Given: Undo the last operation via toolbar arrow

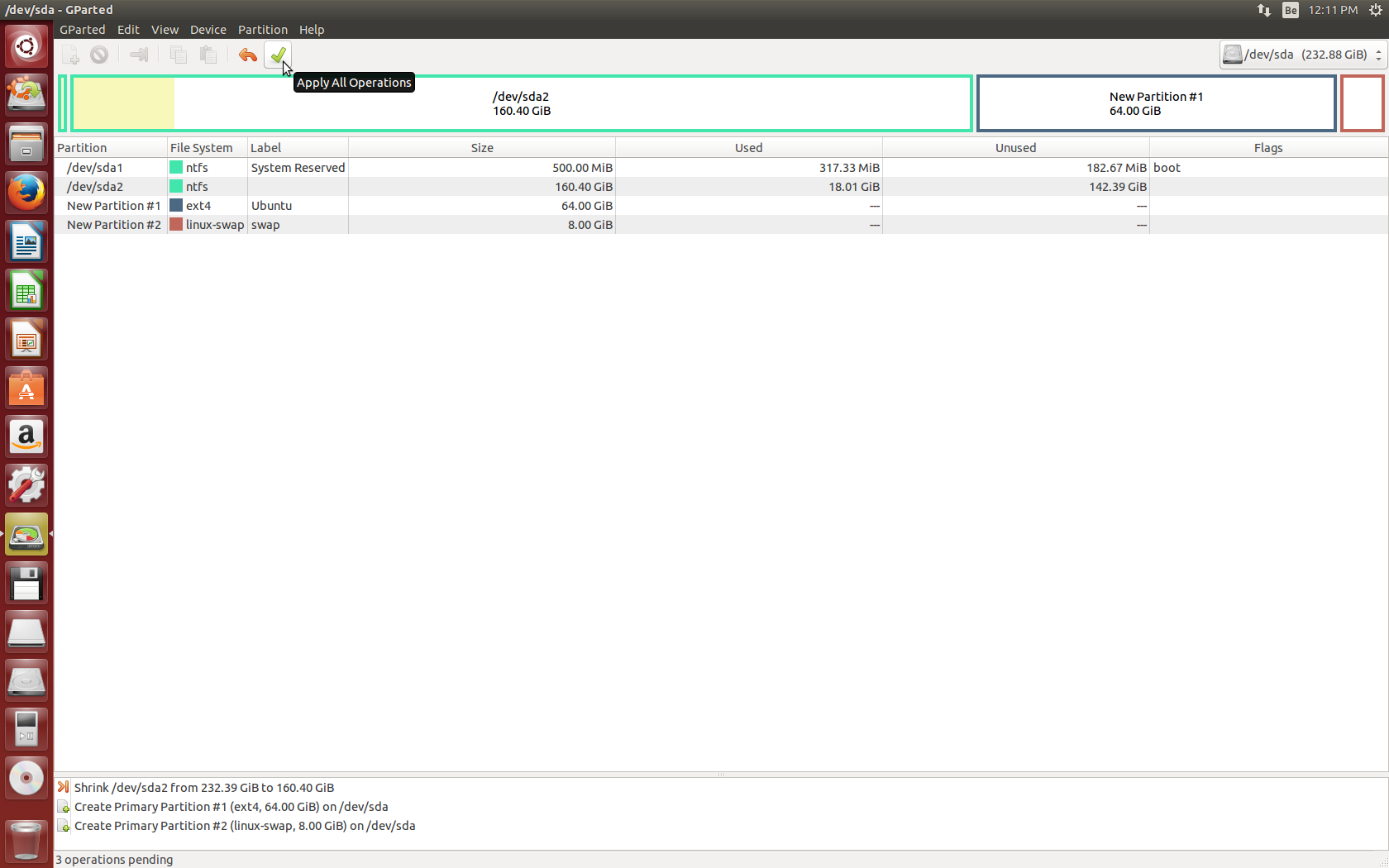Looking at the screenshot, I should coord(247,55).
